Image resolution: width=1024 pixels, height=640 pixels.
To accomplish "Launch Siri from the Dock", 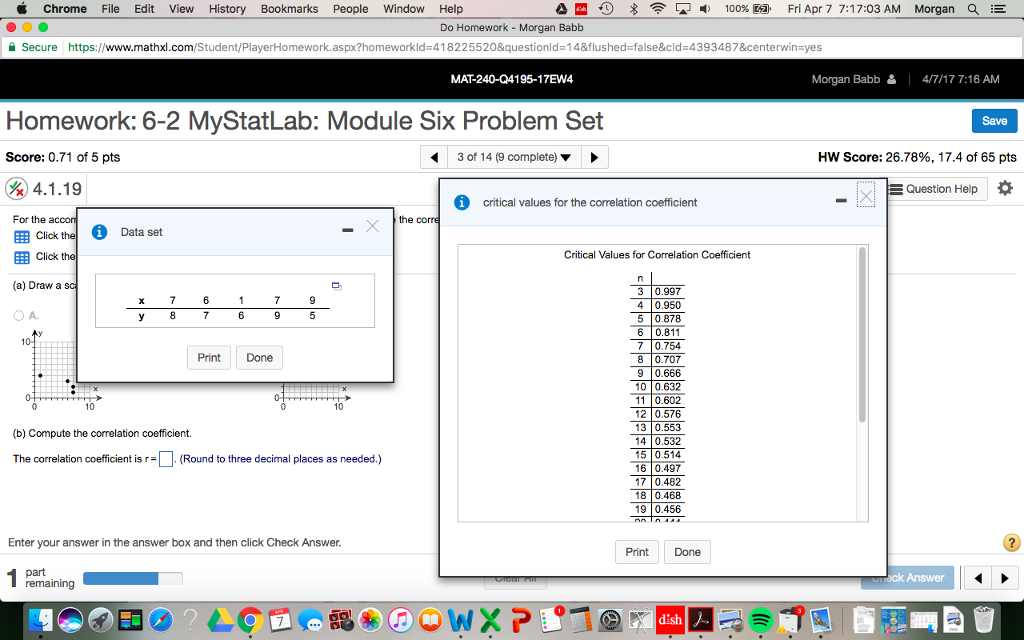I will pos(71,620).
